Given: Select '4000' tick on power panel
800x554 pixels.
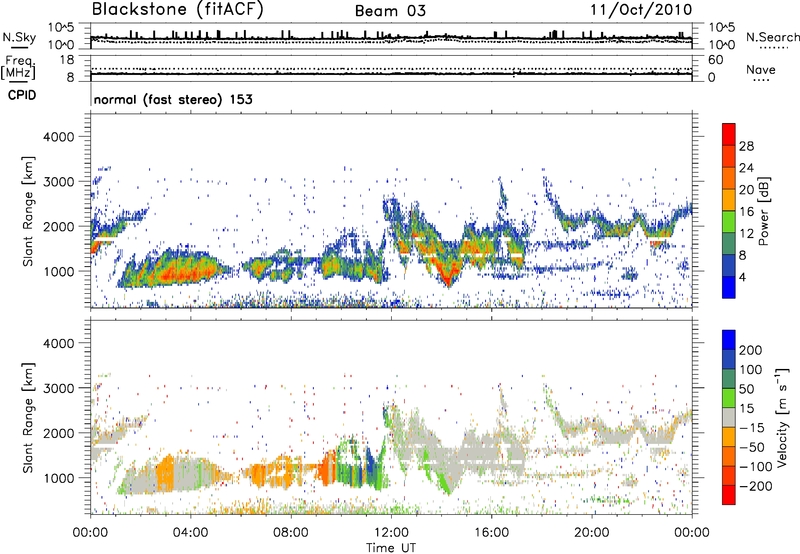Looking at the screenshot, I should (x=59, y=137).
